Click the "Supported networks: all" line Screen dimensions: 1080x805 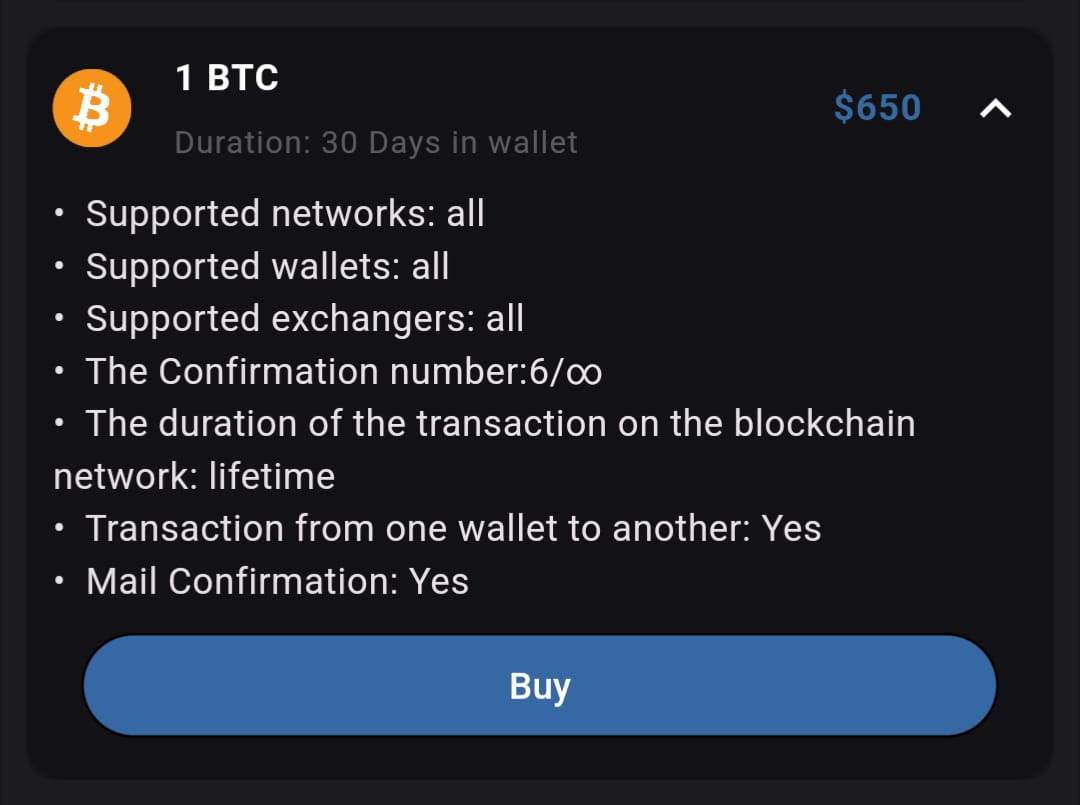(x=285, y=214)
